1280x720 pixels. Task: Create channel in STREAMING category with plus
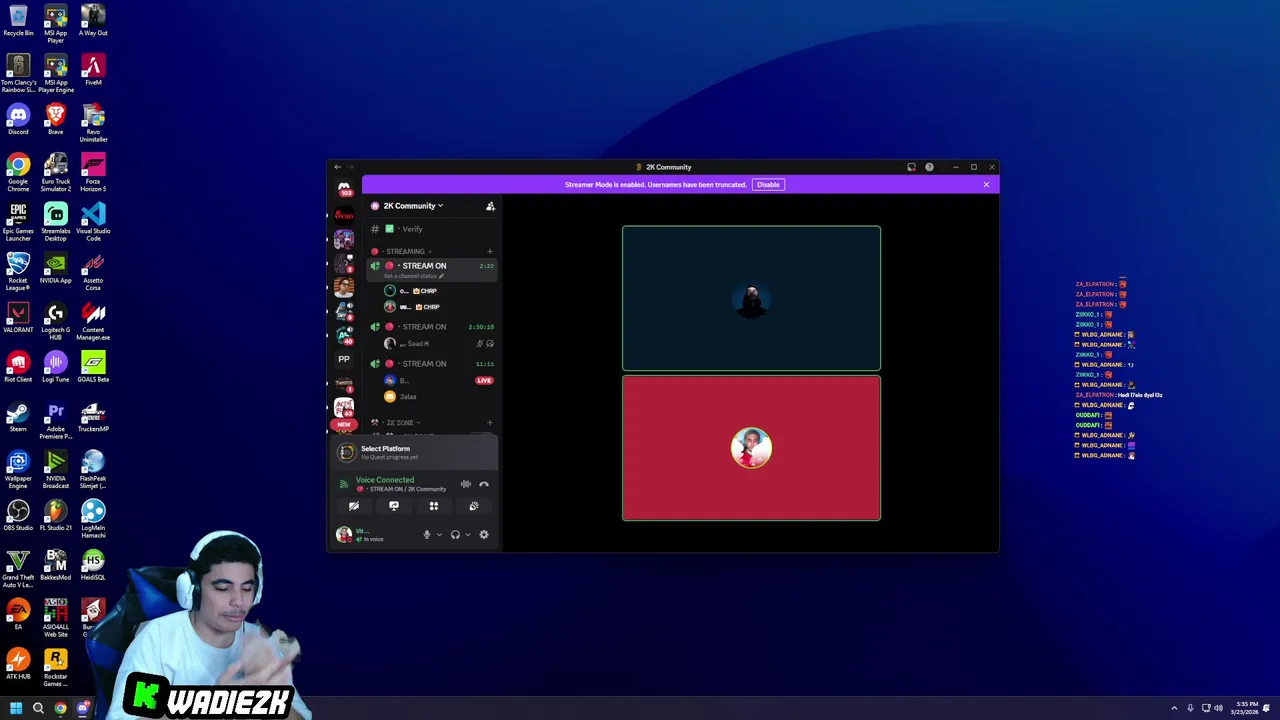489,252
